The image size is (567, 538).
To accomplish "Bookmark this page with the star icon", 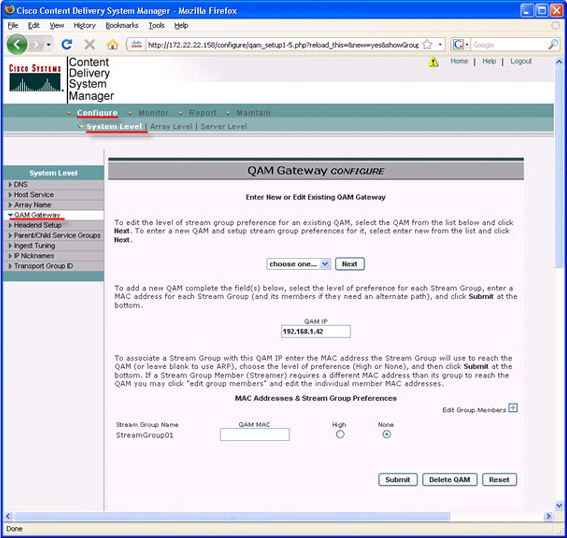I will click(x=427, y=45).
